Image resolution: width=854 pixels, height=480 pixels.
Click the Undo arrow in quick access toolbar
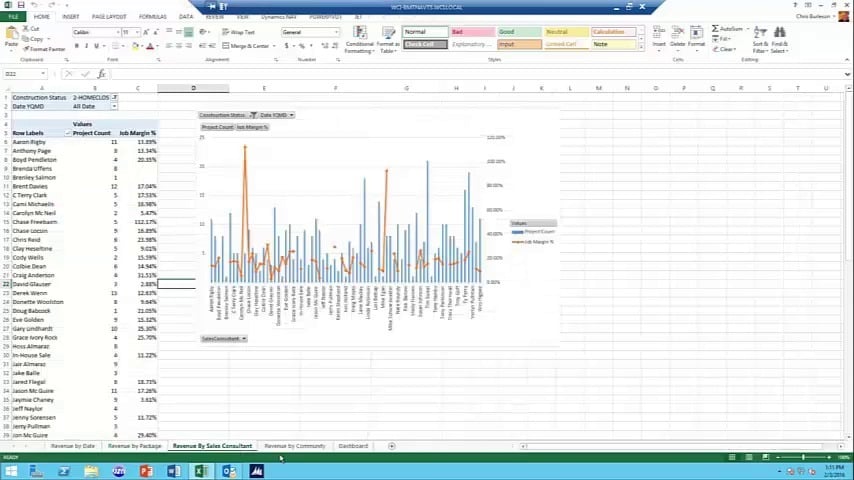click(34, 5)
